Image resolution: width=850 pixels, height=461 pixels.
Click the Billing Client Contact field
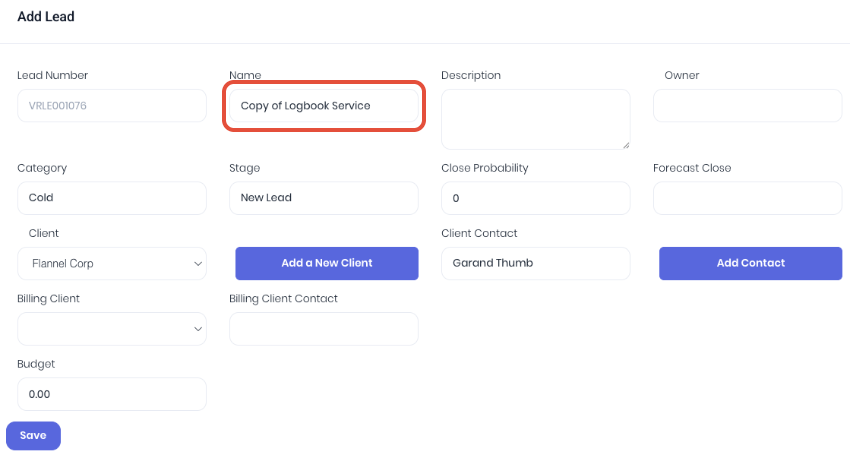324,329
